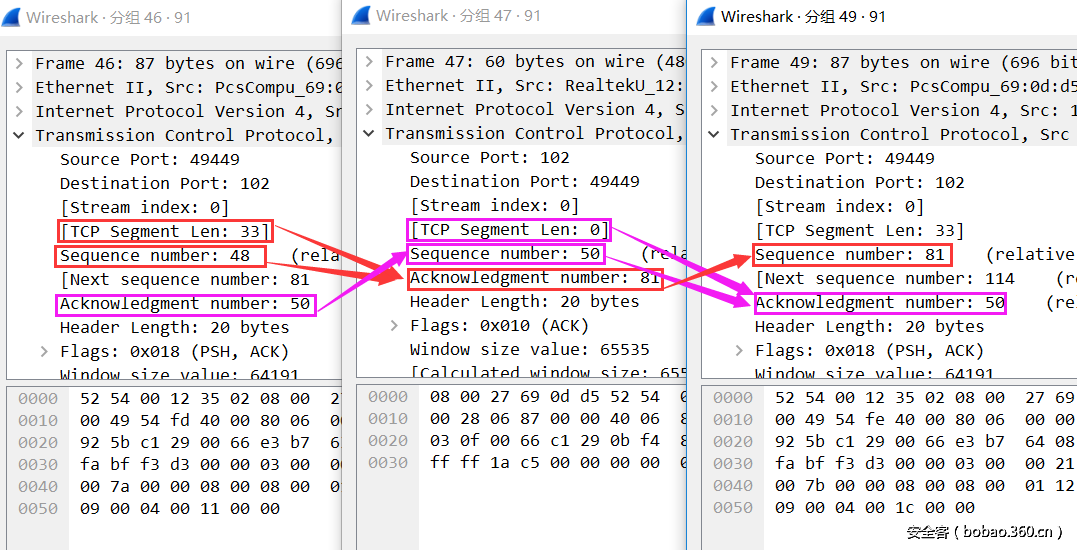Image resolution: width=1077 pixels, height=550 pixels.
Task: Expand Internet Protocol Version 4 in packet 47 window
Action: [x=369, y=110]
